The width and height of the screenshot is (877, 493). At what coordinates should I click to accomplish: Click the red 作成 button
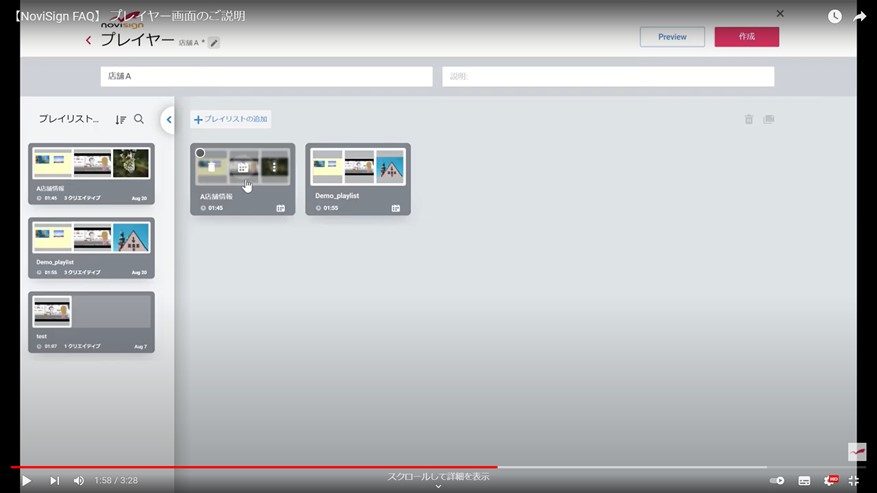tap(747, 37)
